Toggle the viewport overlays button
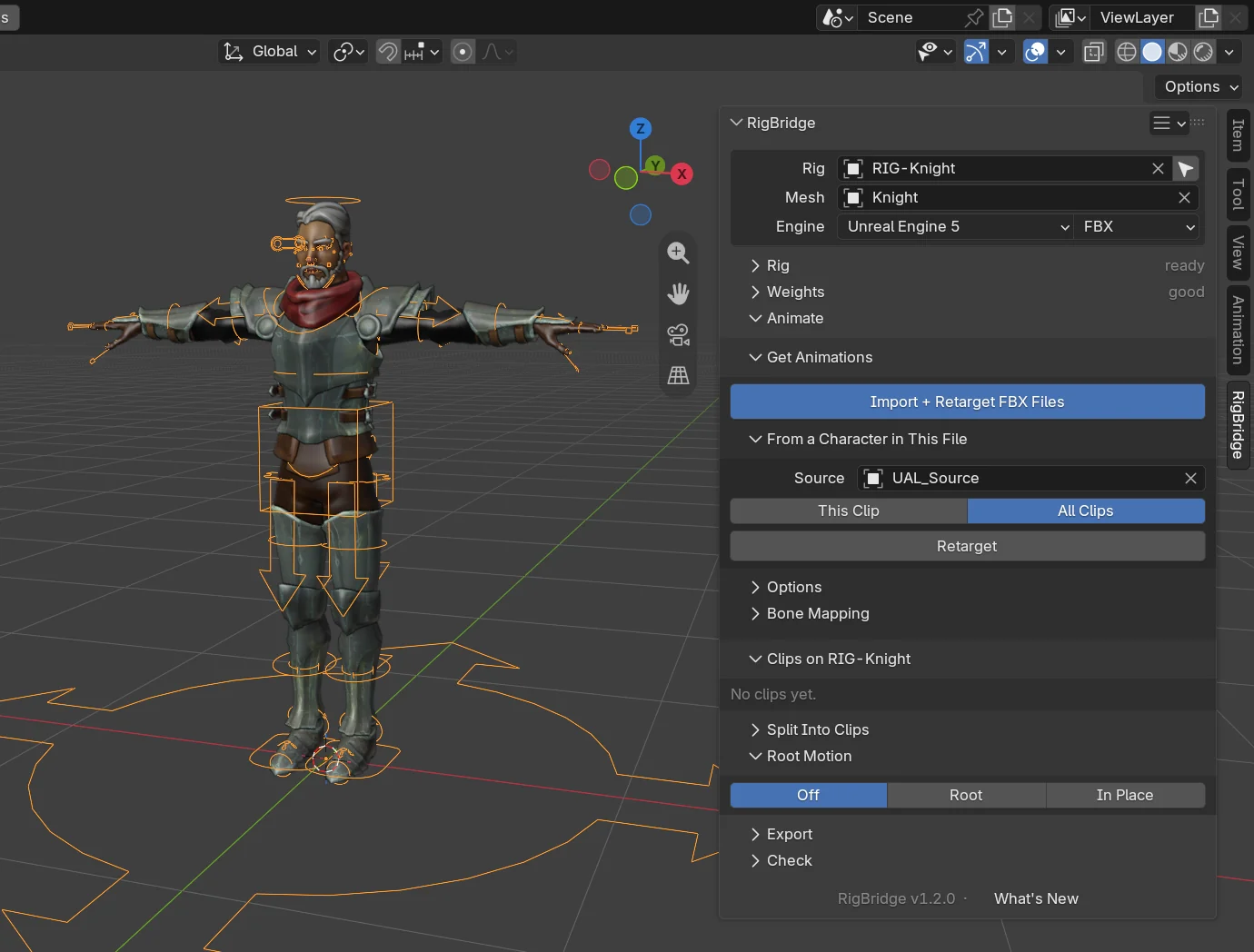The height and width of the screenshot is (952, 1254). point(1035,52)
